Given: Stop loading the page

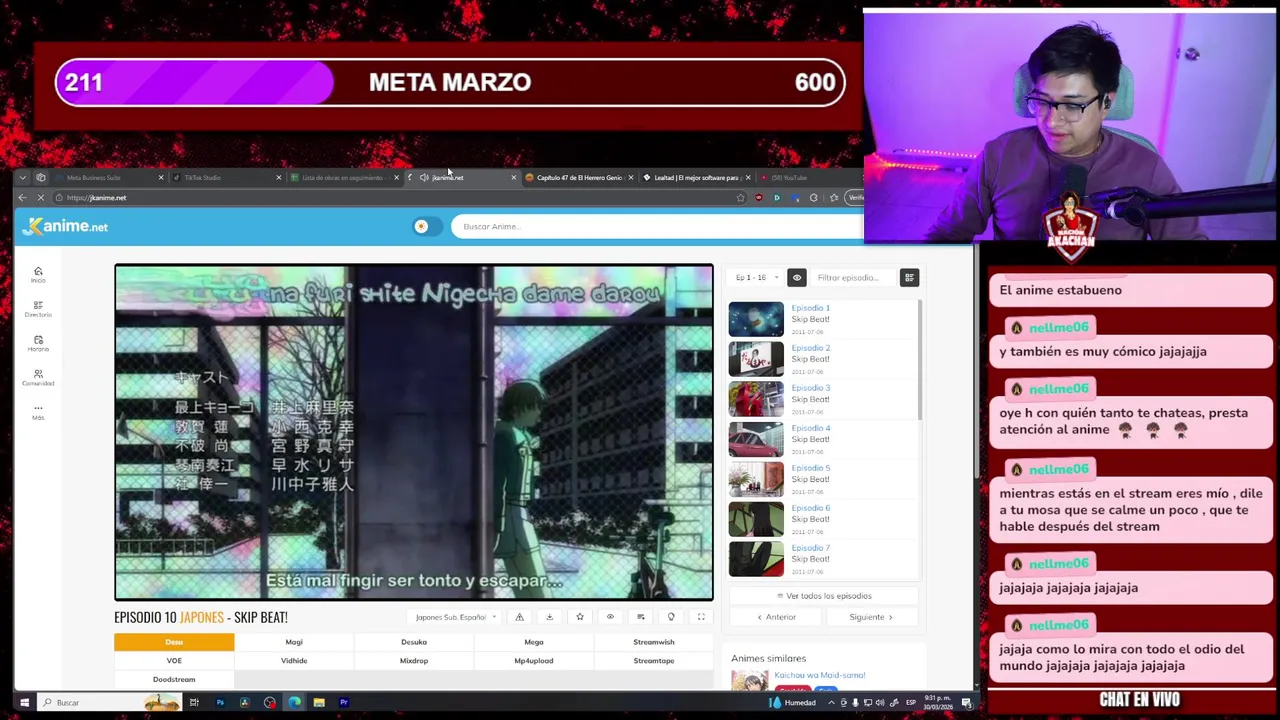Looking at the screenshot, I should (x=40, y=197).
